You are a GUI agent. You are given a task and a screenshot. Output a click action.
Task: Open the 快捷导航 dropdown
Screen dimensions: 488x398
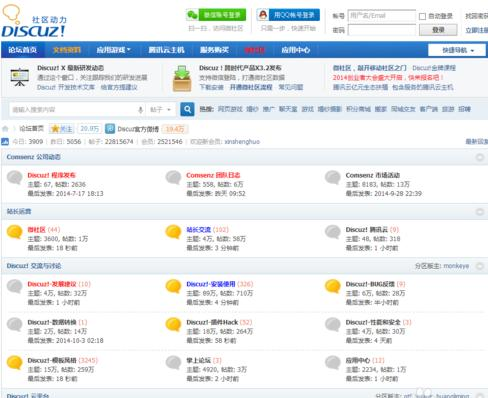click(x=457, y=50)
